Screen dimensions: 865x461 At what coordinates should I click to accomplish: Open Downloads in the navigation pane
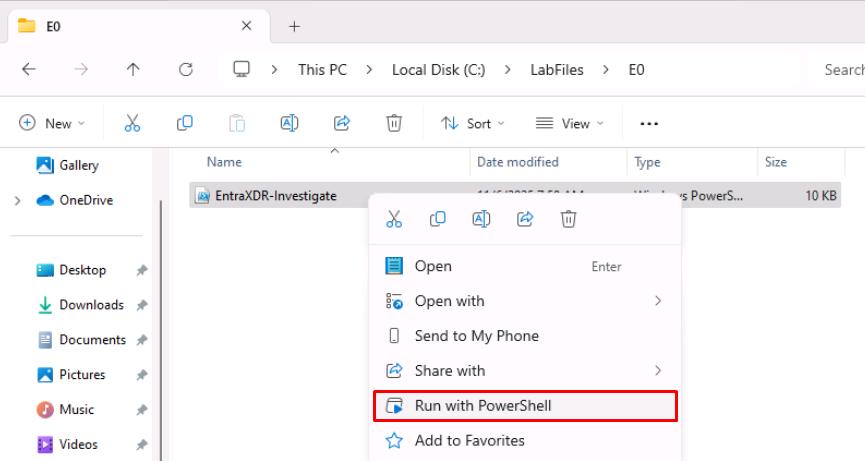point(91,305)
